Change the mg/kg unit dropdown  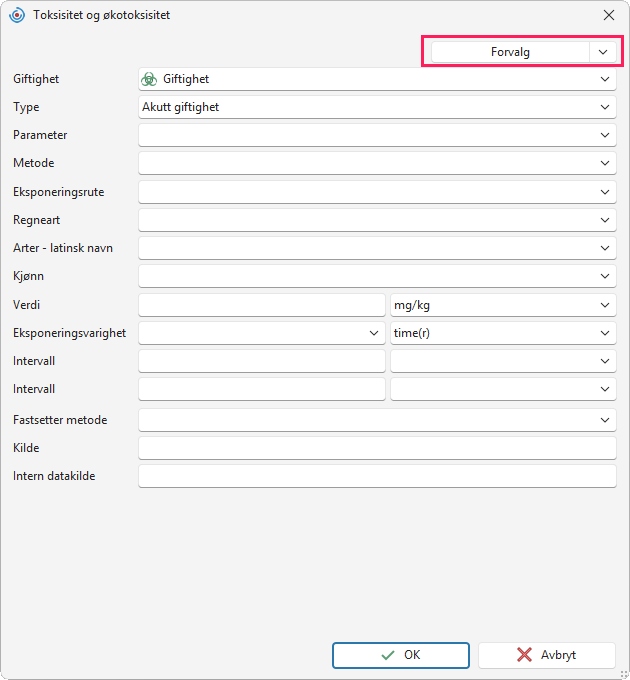pyautogui.click(x=503, y=305)
